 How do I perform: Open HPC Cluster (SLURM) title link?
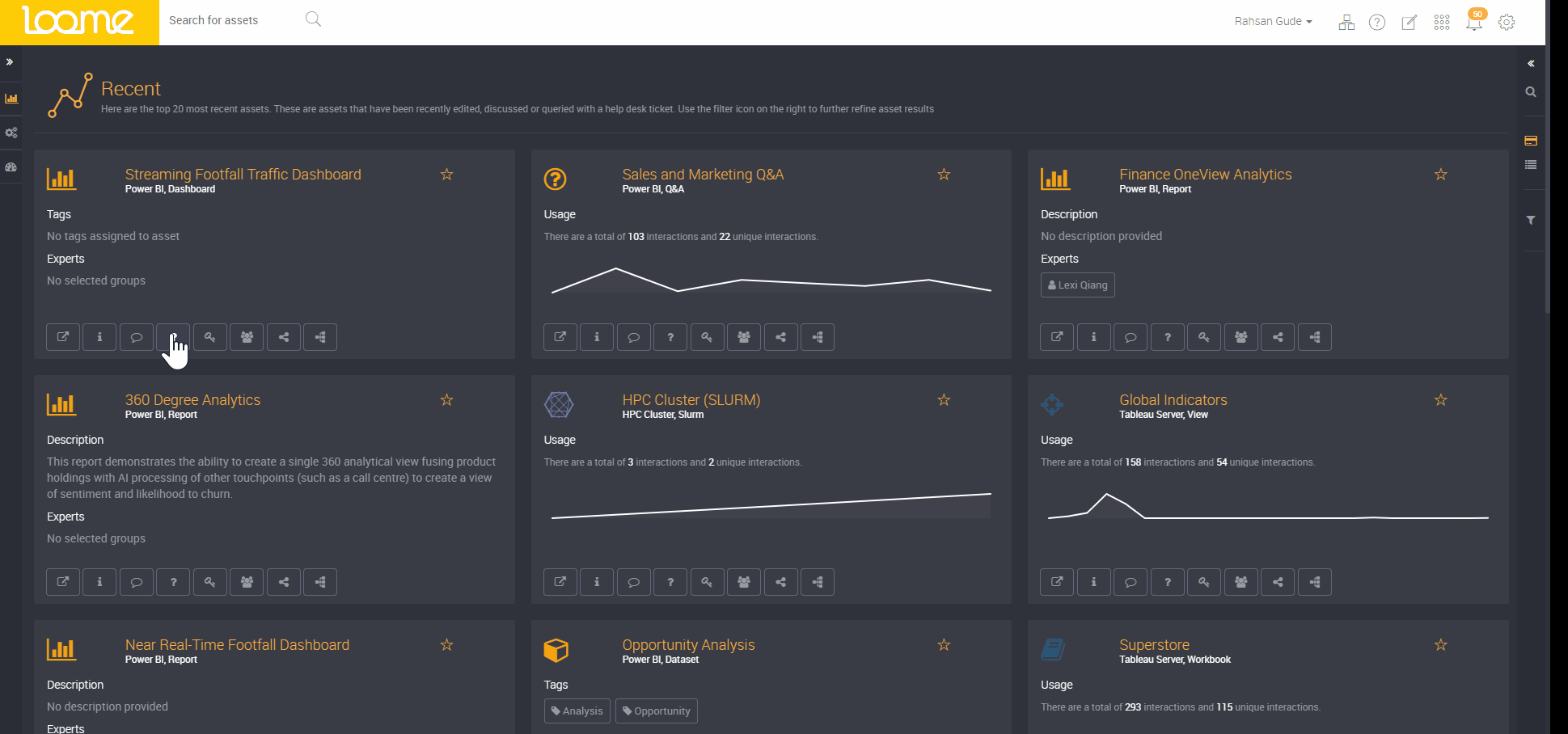pyautogui.click(x=691, y=400)
